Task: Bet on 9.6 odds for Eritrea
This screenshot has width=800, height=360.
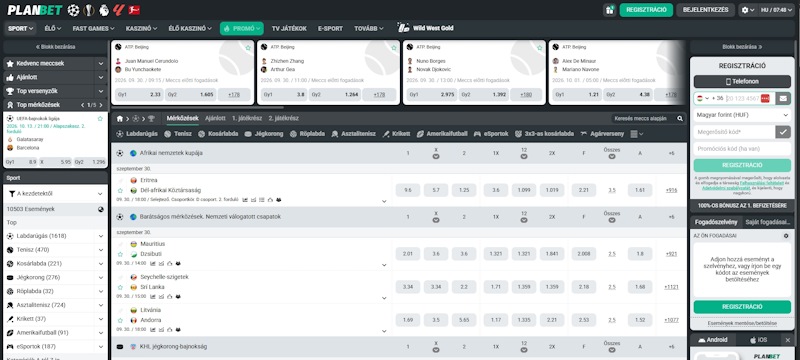Action: 408,190
